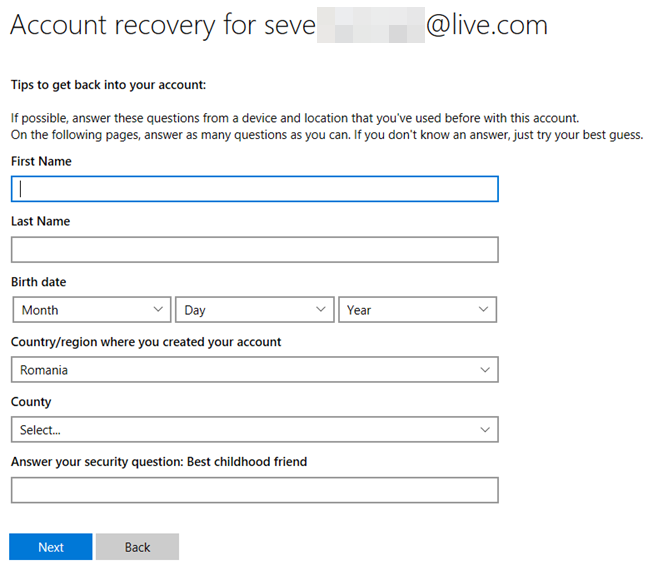The image size is (648, 570).
Task: Click the 'Country/region where you created your account' label
Action: point(146,342)
